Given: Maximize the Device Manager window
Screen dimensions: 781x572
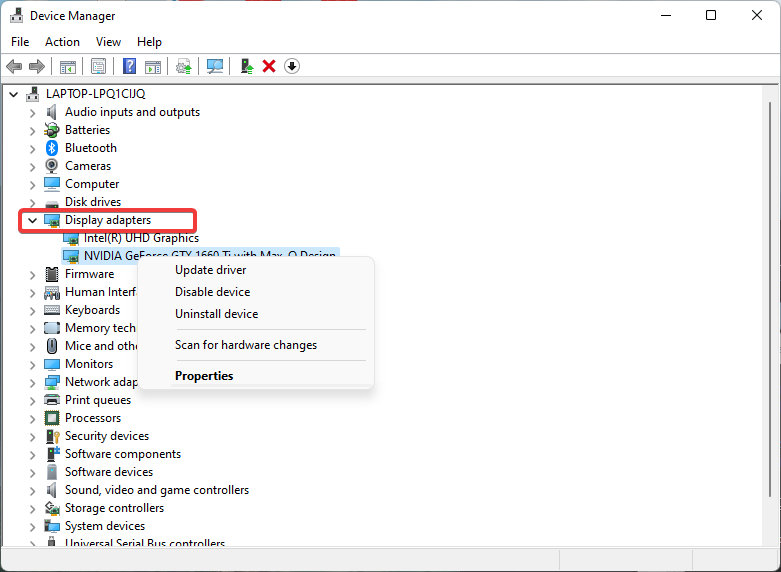Looking at the screenshot, I should 711,15.
